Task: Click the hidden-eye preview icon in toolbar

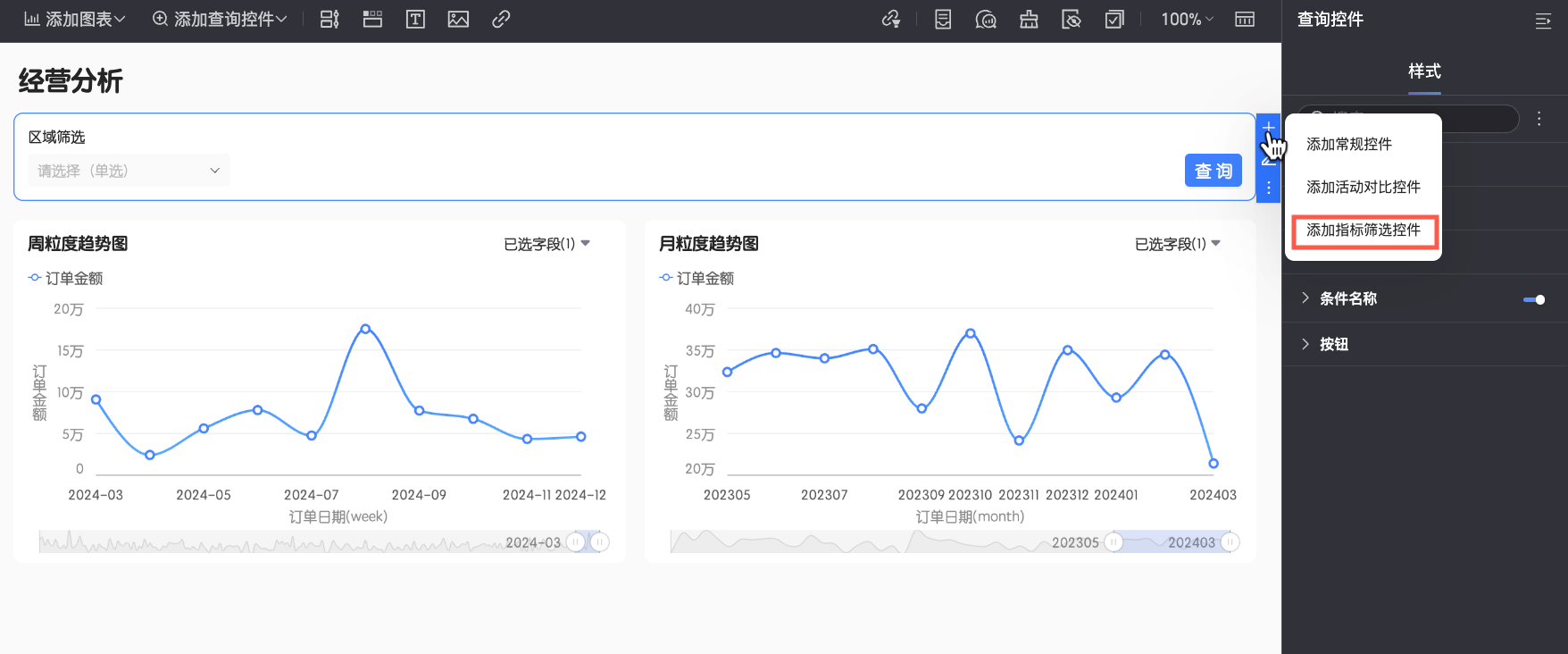Action: [x=1072, y=20]
